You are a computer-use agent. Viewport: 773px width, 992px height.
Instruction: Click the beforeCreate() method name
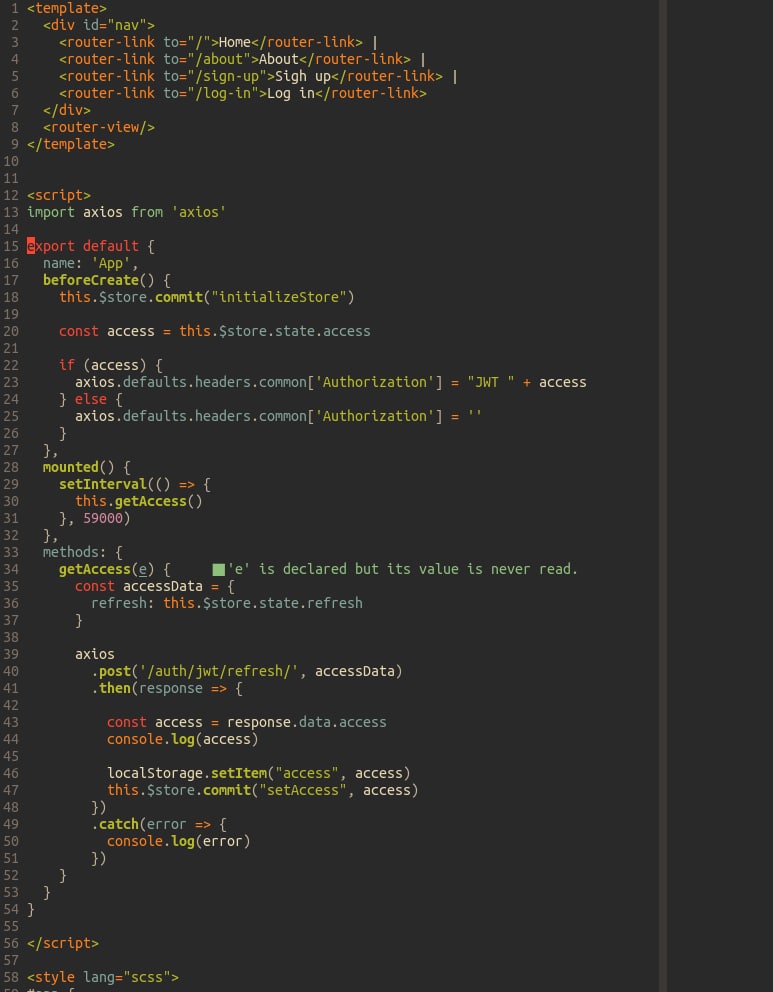(90, 280)
